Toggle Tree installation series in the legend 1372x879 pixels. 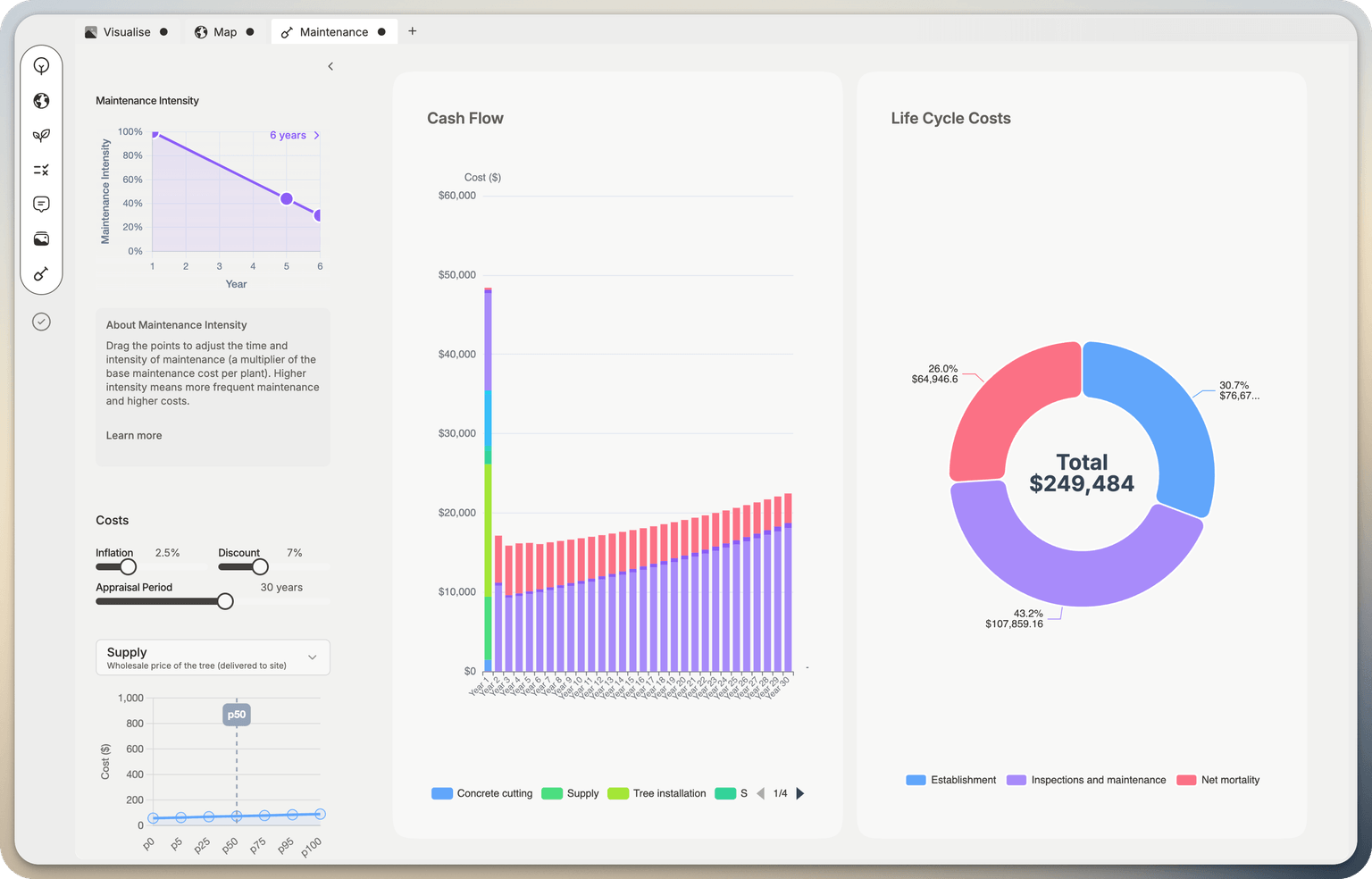[x=657, y=793]
